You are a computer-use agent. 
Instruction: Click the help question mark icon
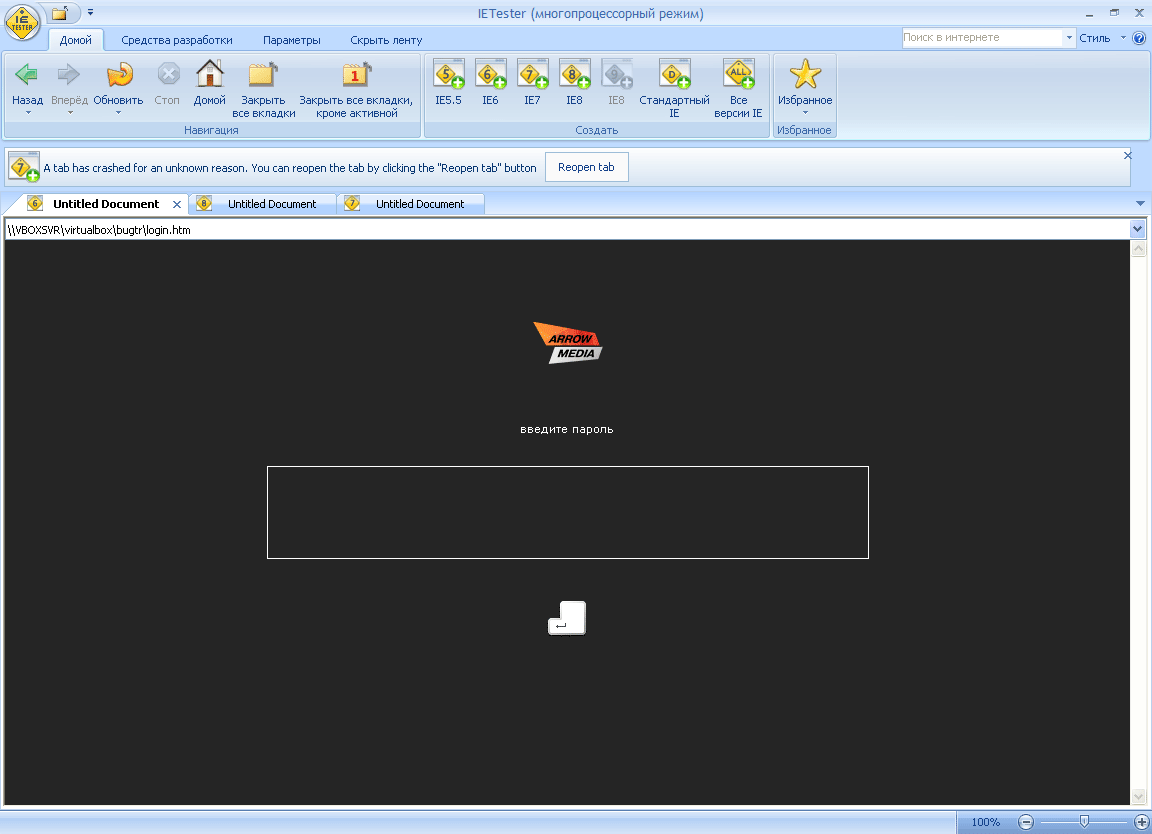1140,38
